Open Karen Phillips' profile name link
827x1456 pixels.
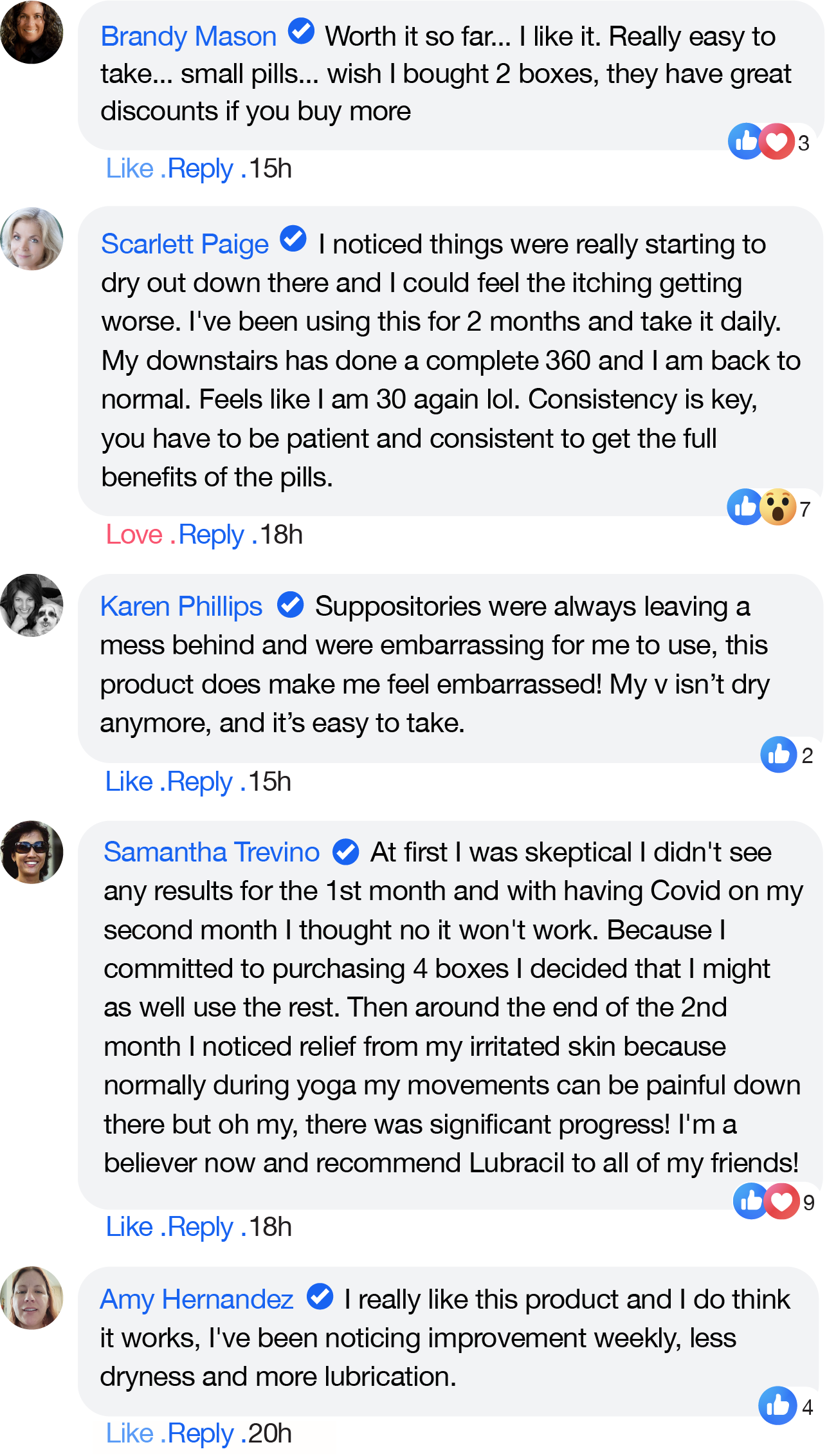(181, 607)
